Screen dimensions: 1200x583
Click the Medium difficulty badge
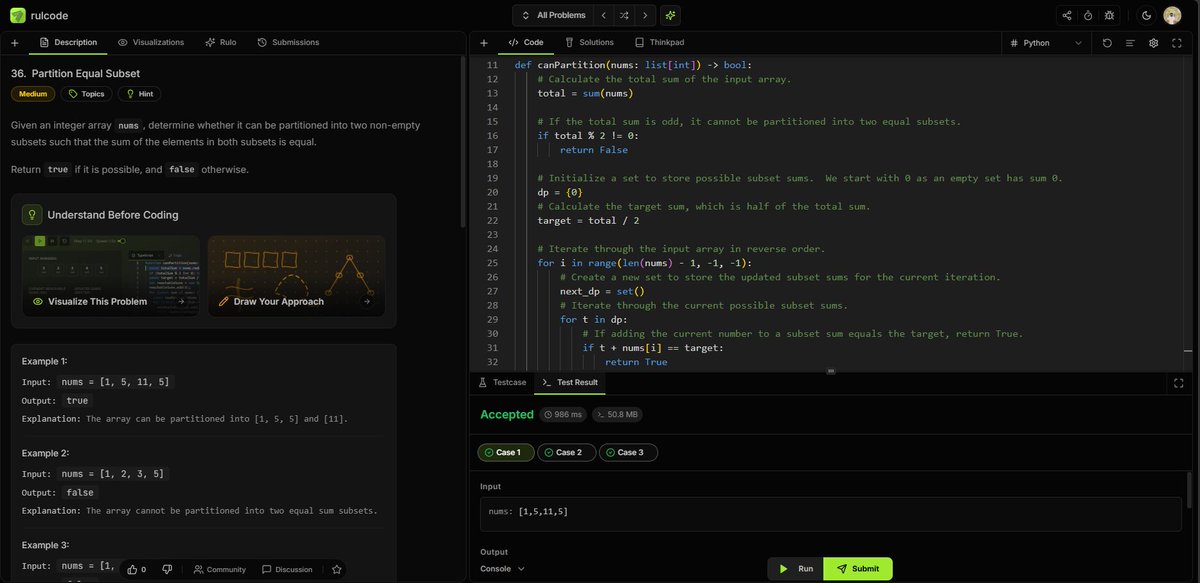33,93
